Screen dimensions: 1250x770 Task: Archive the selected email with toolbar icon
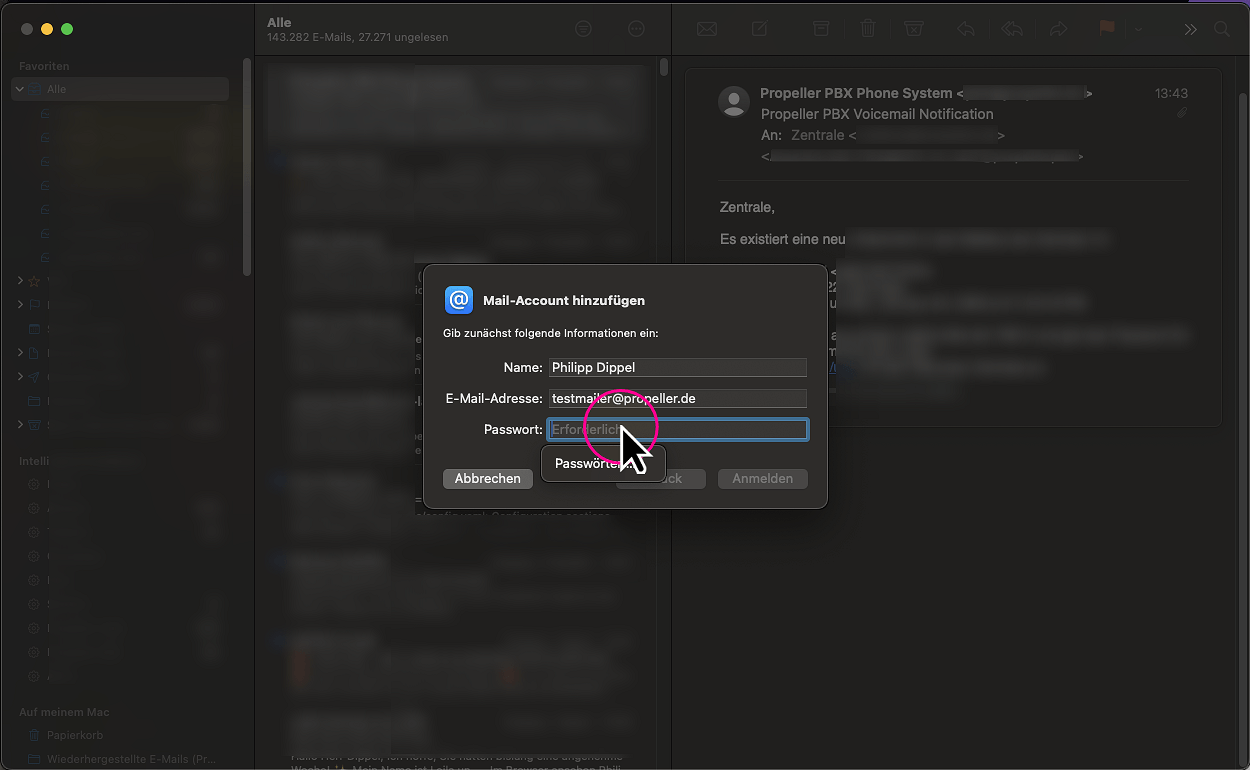click(820, 29)
